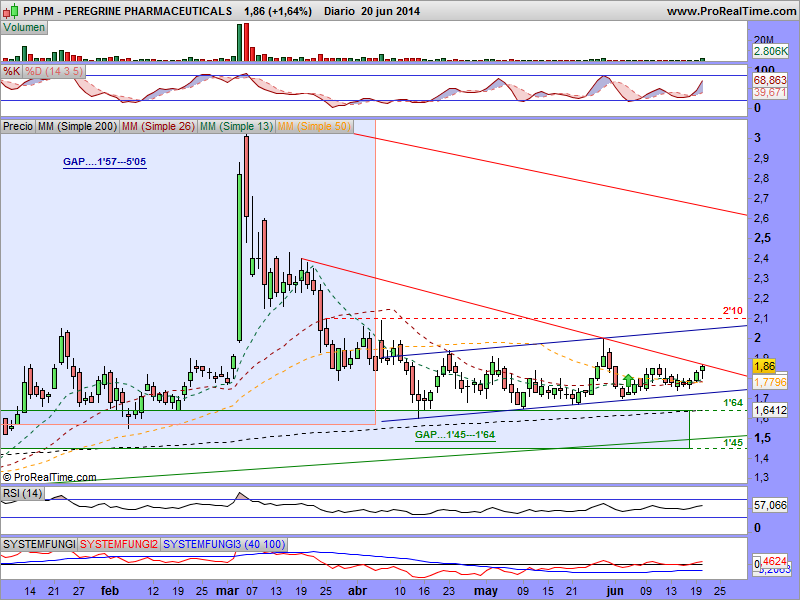Click the candlestick chart icon beside PPHM
Viewport: 800px width, 600px height.
(11, 10)
